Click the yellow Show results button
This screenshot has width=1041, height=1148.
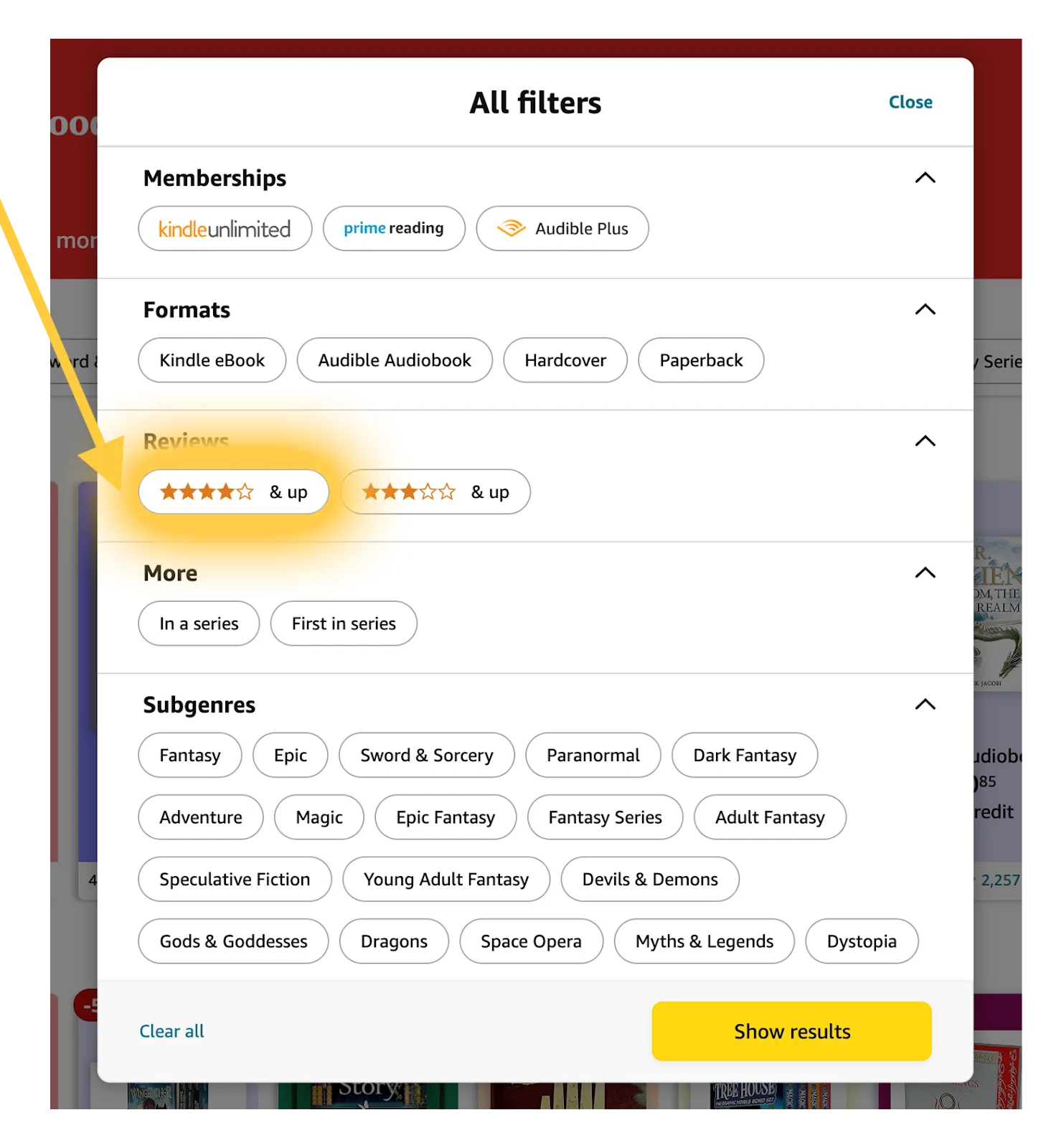(x=792, y=1032)
